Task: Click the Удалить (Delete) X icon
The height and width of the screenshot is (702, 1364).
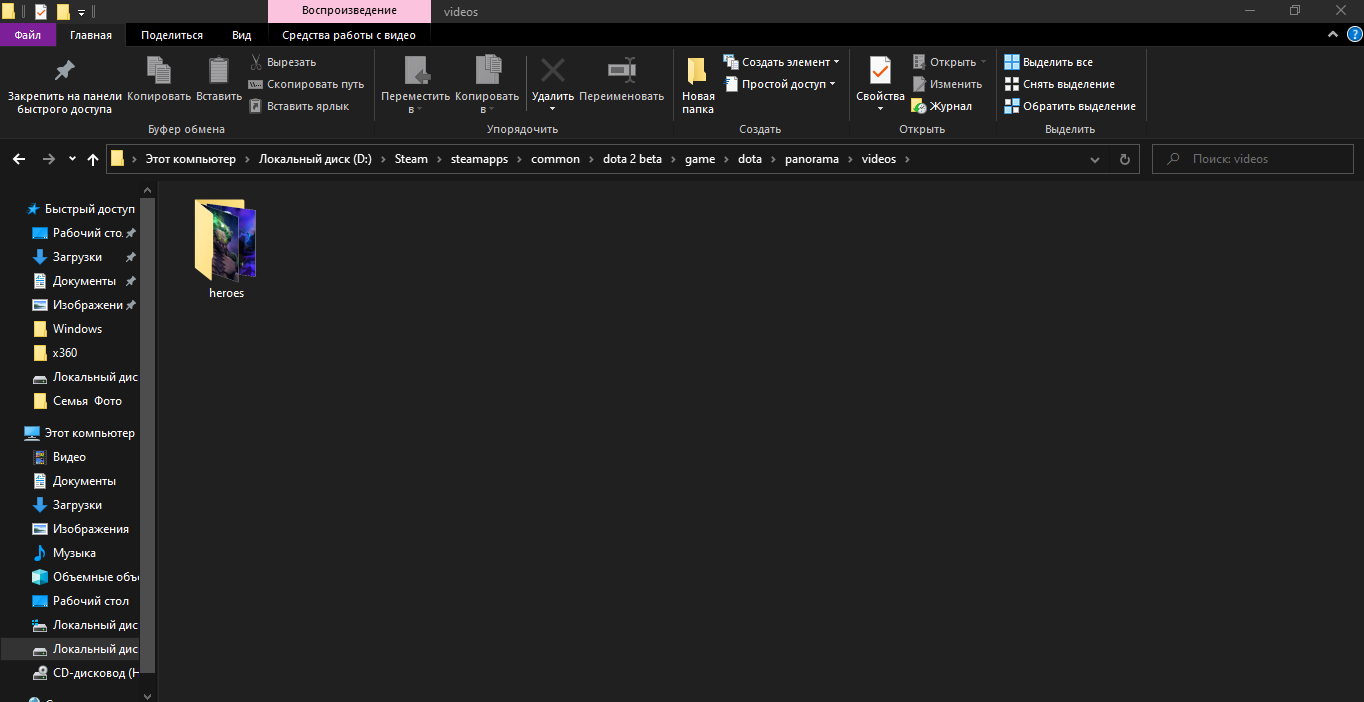Action: [x=552, y=71]
